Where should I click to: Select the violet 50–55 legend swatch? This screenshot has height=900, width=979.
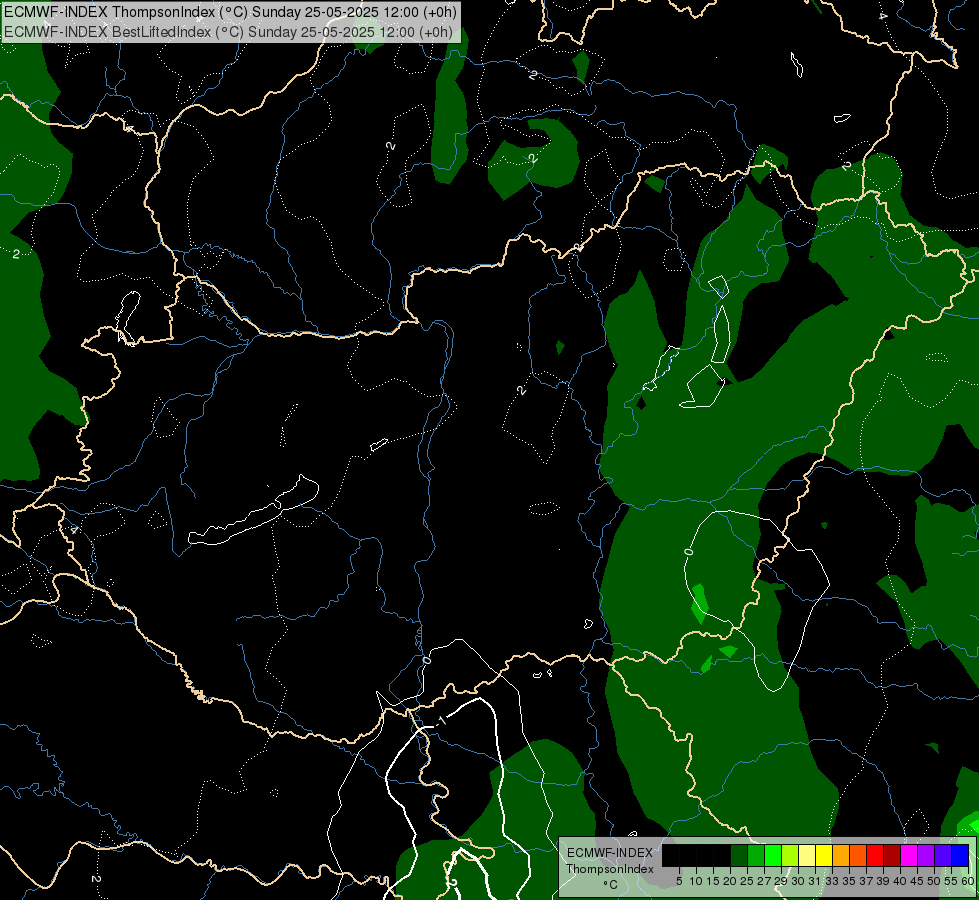(943, 855)
